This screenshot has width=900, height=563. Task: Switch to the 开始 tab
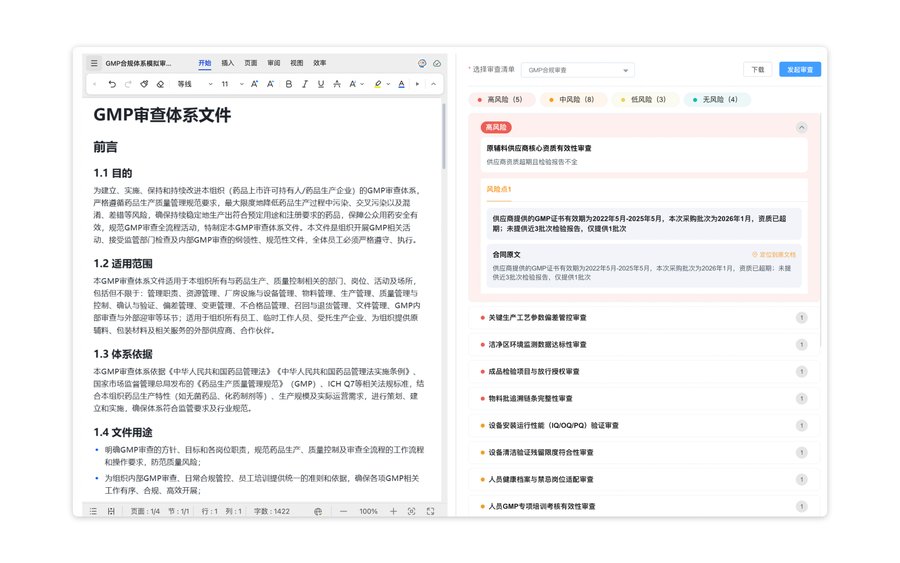coord(205,63)
